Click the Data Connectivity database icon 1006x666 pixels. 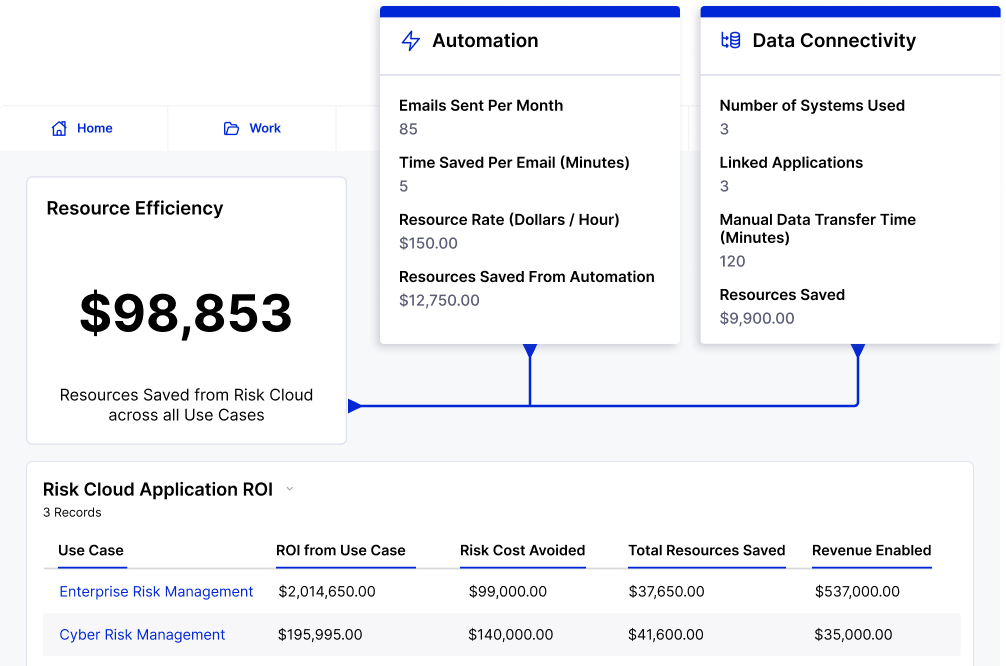pos(731,40)
